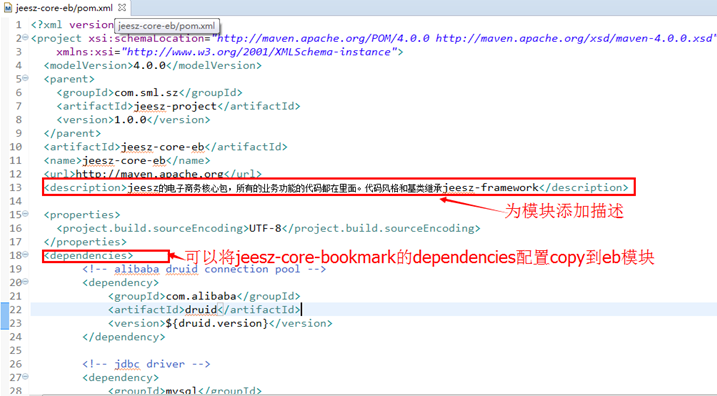This screenshot has height=396, width=717.
Task: Click the artifactId druid line
Action: (x=204, y=310)
